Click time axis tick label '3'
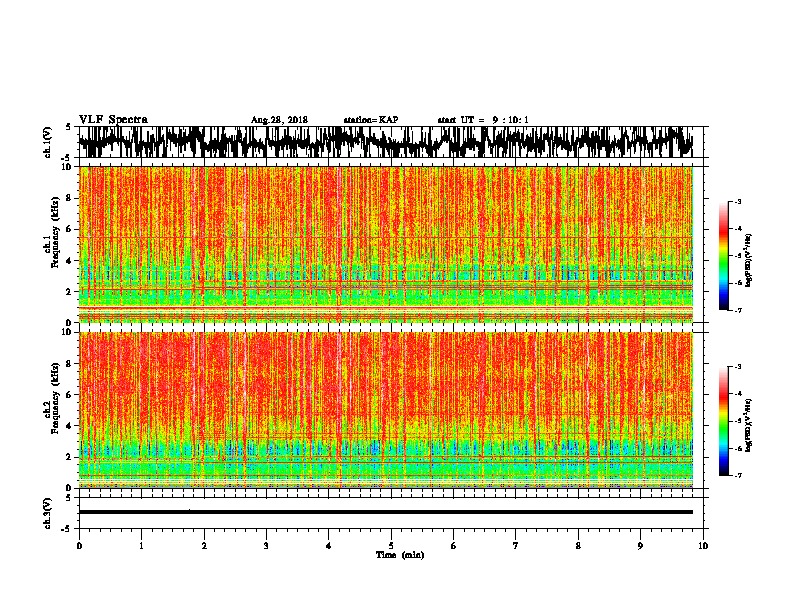Viewport: 792px width, 612px height. tap(266, 546)
